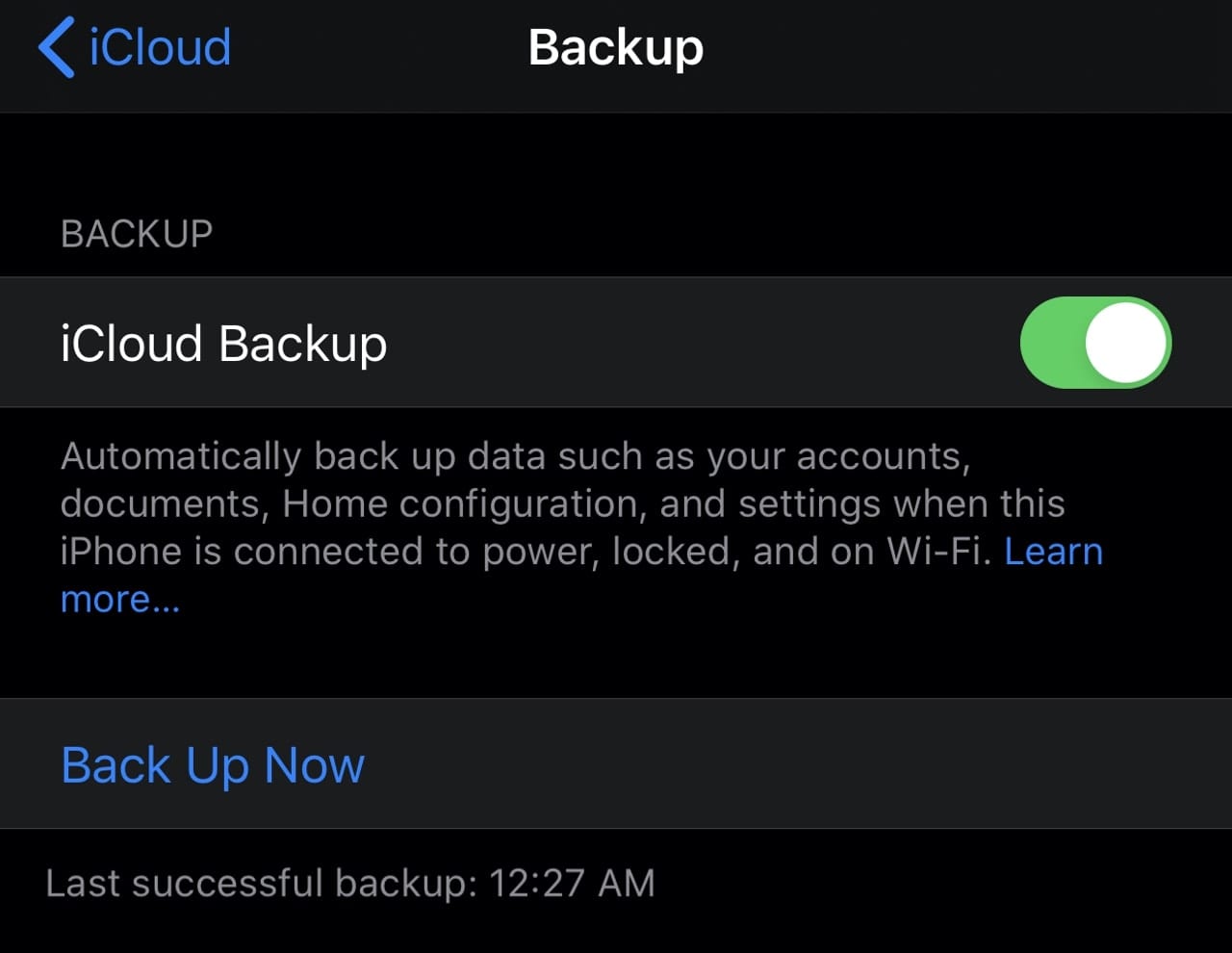Viewport: 1232px width, 953px height.
Task: Select the BACKUP section header
Action: click(137, 234)
